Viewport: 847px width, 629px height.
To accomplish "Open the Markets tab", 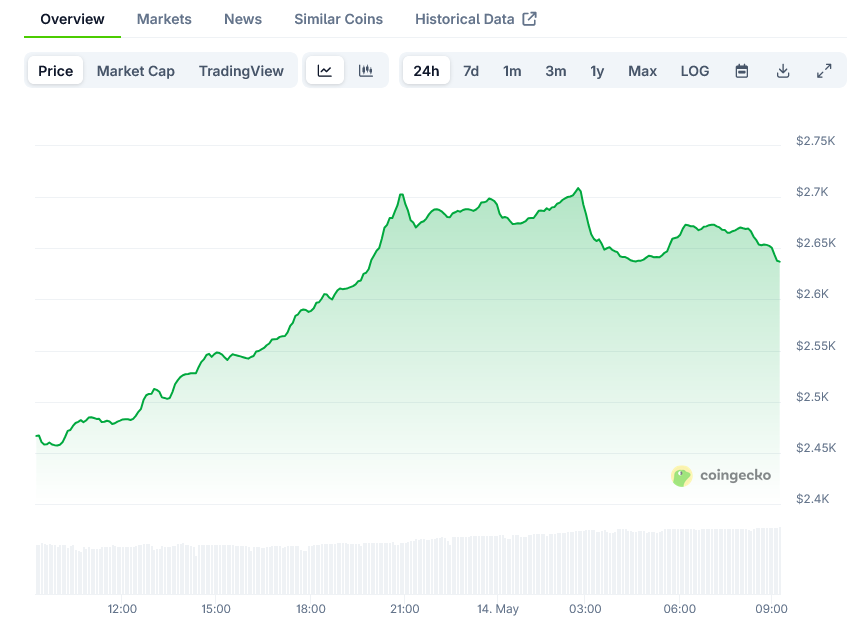I will click(x=164, y=19).
